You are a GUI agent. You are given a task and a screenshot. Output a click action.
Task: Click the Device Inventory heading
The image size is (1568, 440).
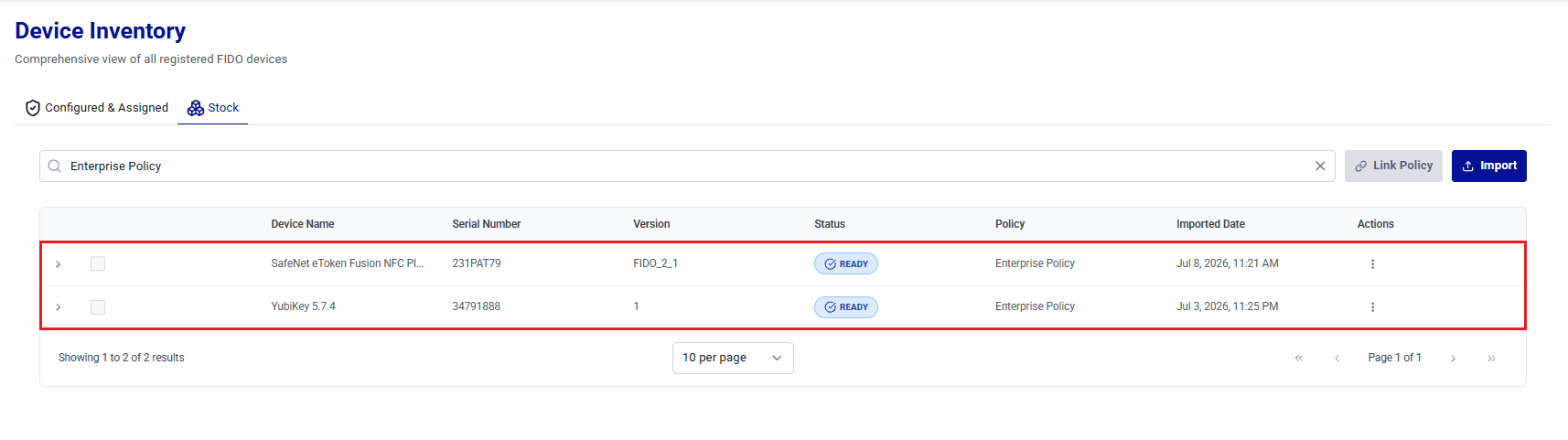click(101, 31)
